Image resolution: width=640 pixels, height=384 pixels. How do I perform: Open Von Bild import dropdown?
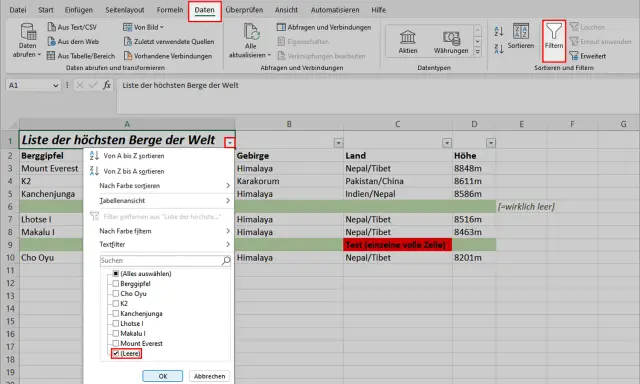[x=143, y=27]
